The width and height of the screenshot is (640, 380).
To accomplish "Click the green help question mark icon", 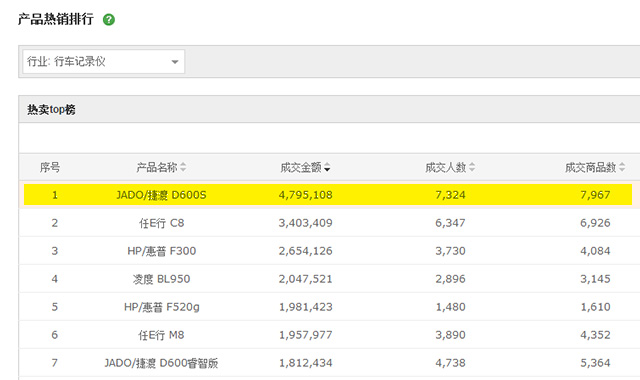I will (109, 20).
